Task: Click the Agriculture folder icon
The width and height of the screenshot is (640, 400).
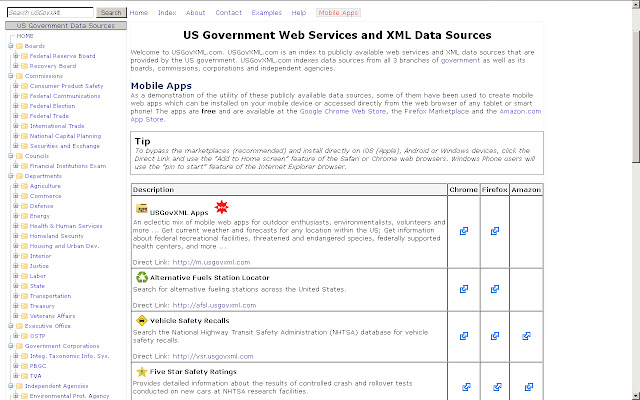Action: click(x=24, y=186)
